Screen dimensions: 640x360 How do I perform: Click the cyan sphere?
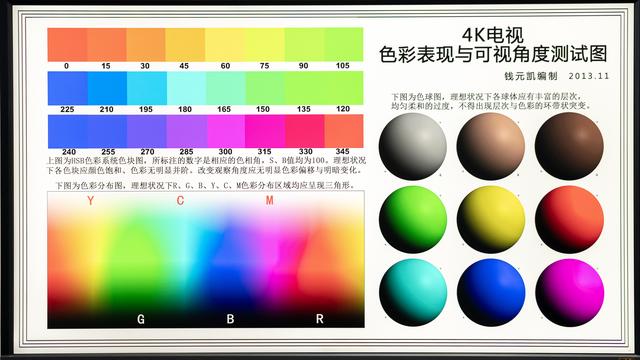(413, 292)
